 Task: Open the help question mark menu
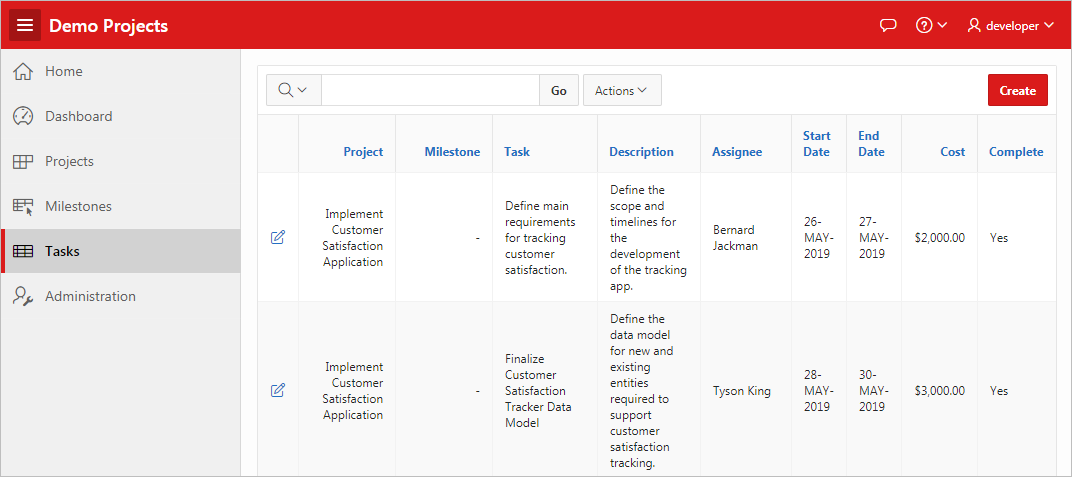[x=931, y=26]
